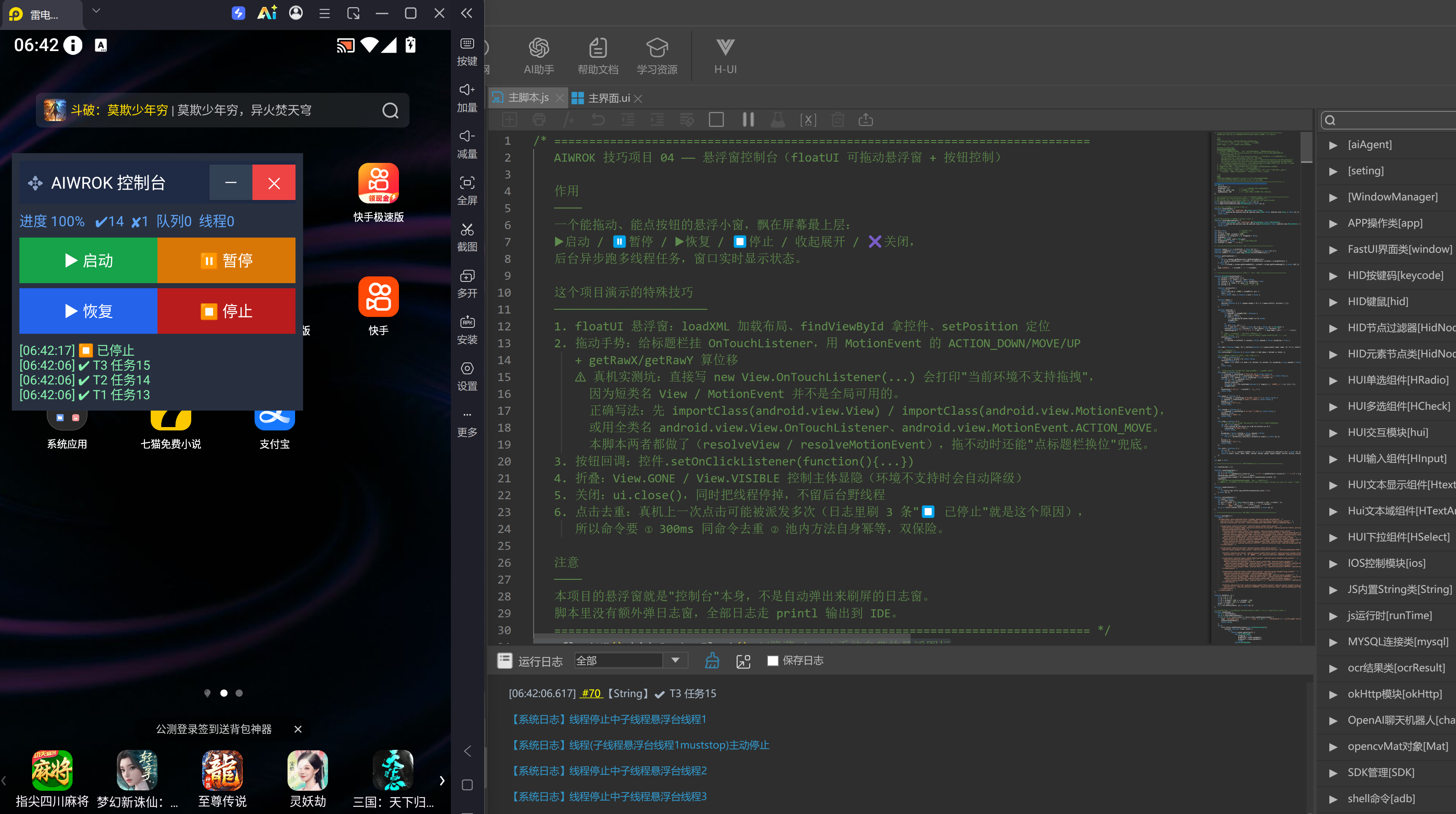Click the blue 恢复 resume button
The height and width of the screenshot is (814, 1456).
(x=88, y=311)
